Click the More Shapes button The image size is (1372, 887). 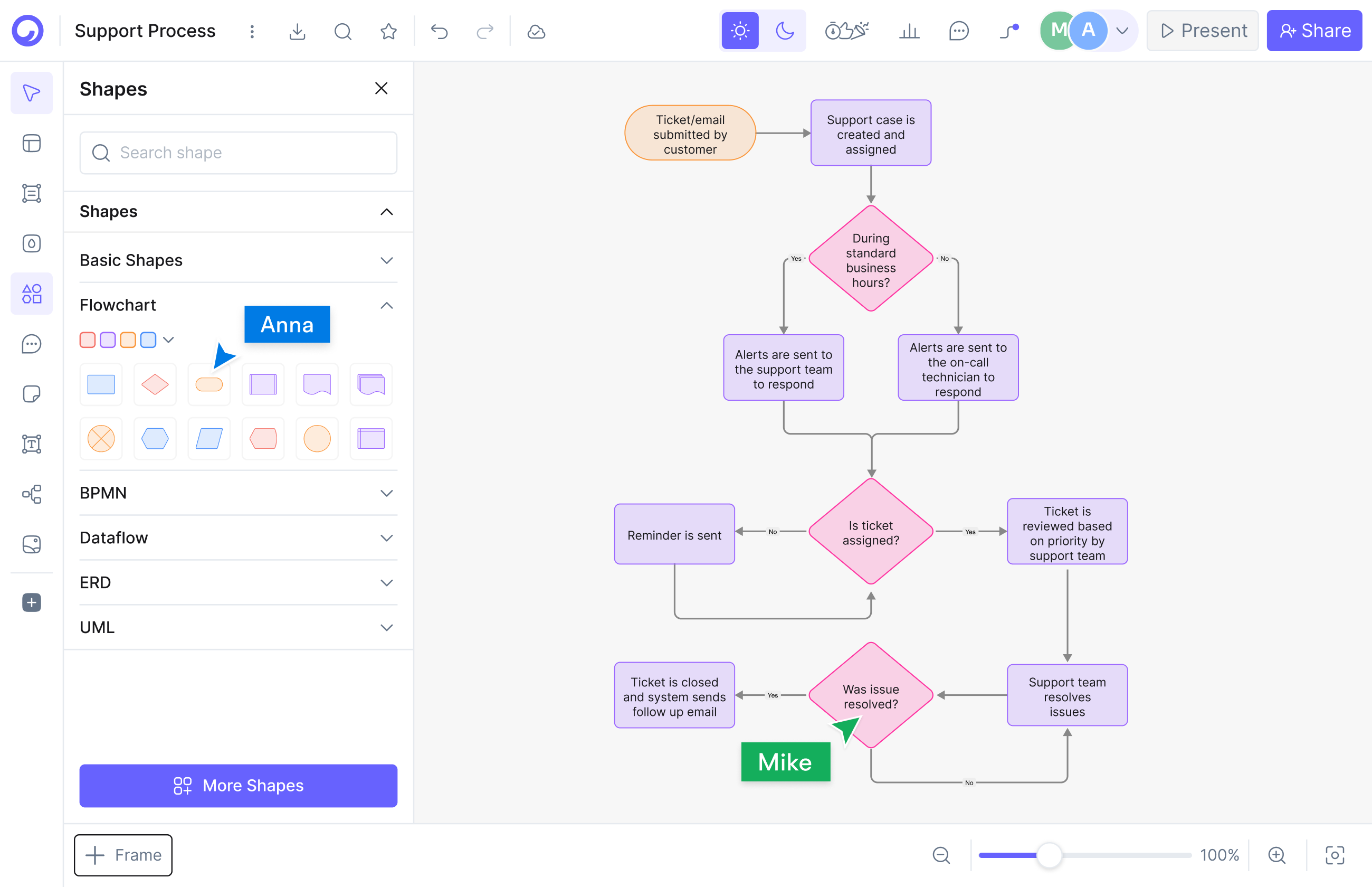[239, 786]
